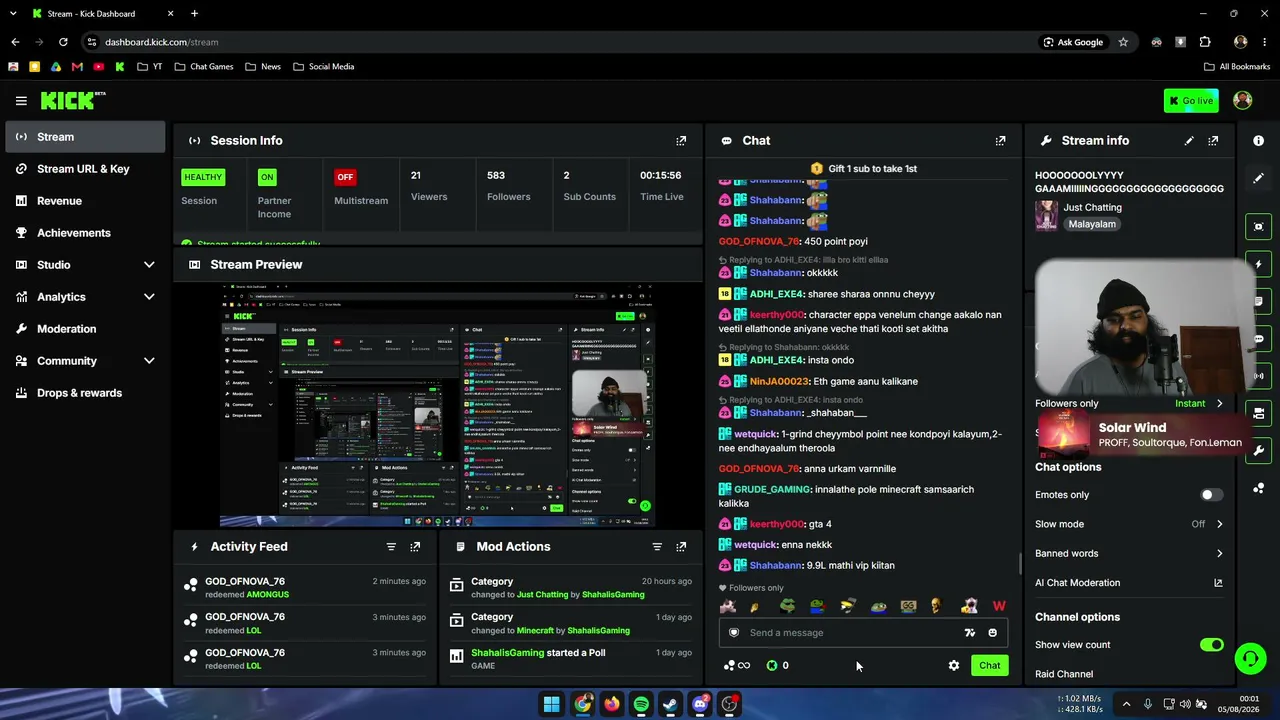The height and width of the screenshot is (720, 1280).
Task: Open the Chrome tab search dropdown
Action: [15, 14]
